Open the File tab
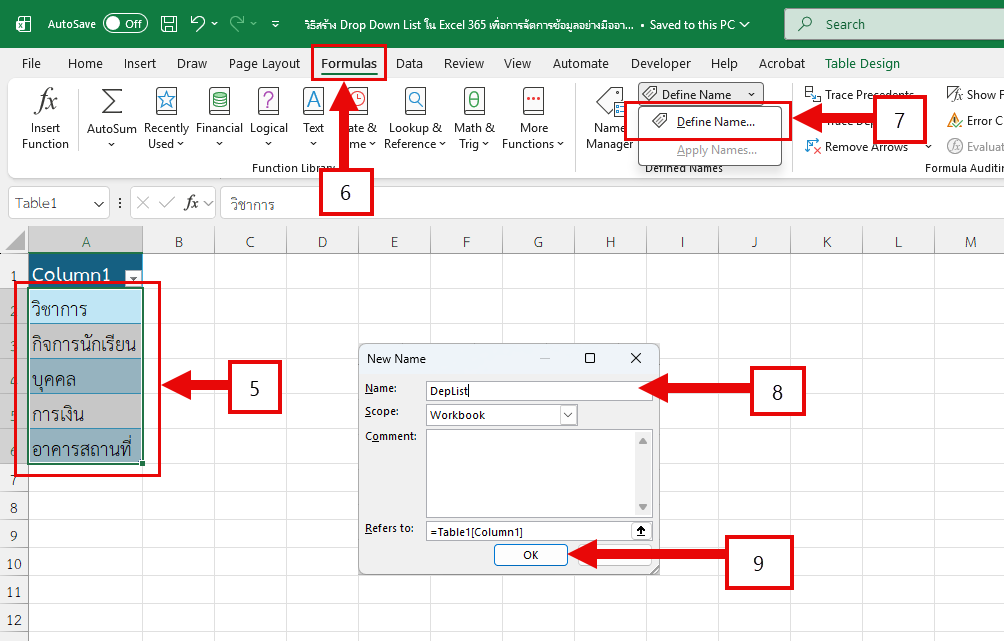1004x641 pixels. (31, 63)
